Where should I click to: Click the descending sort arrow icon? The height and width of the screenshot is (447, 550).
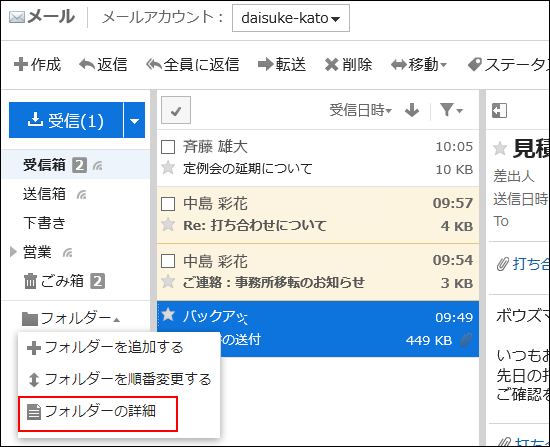pyautogui.click(x=412, y=110)
